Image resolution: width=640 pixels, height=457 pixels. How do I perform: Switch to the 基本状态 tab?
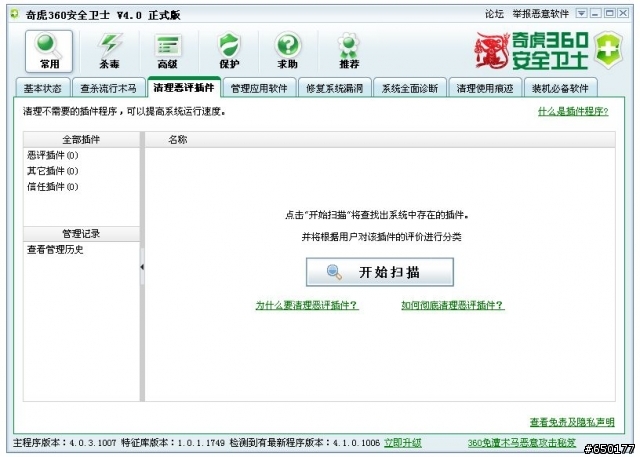click(42, 88)
